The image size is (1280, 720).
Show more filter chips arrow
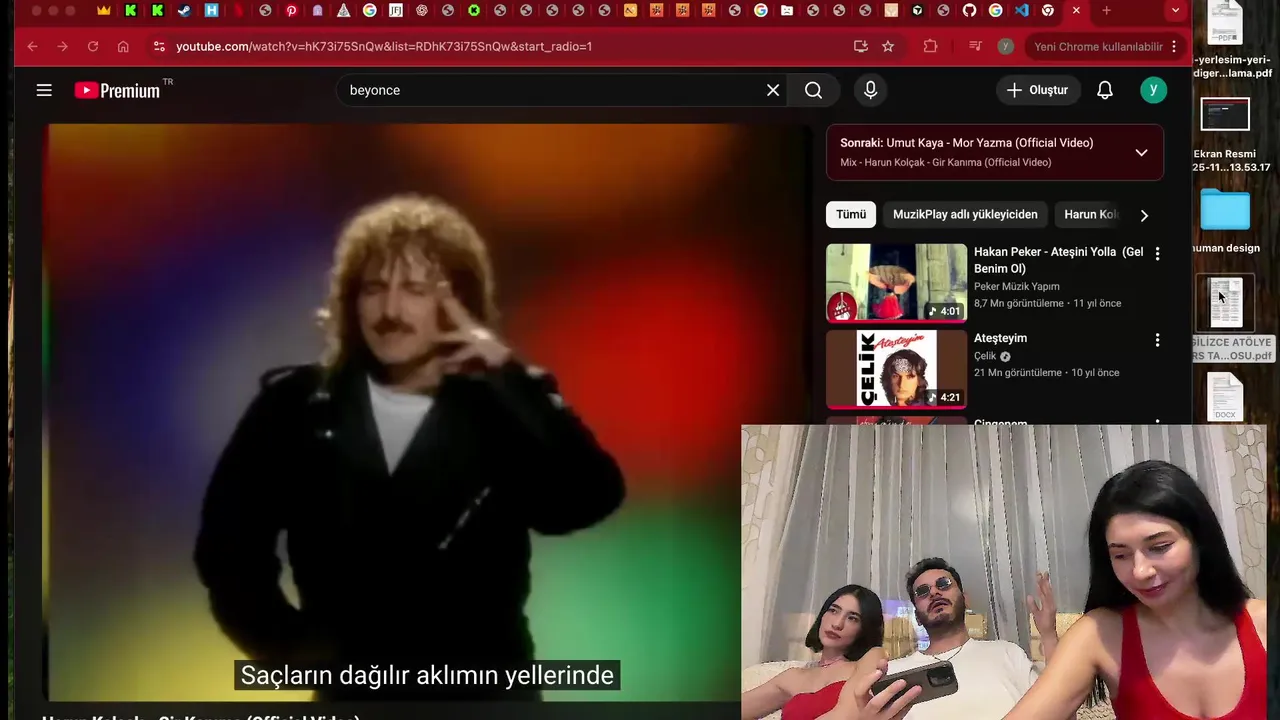[x=1144, y=215]
